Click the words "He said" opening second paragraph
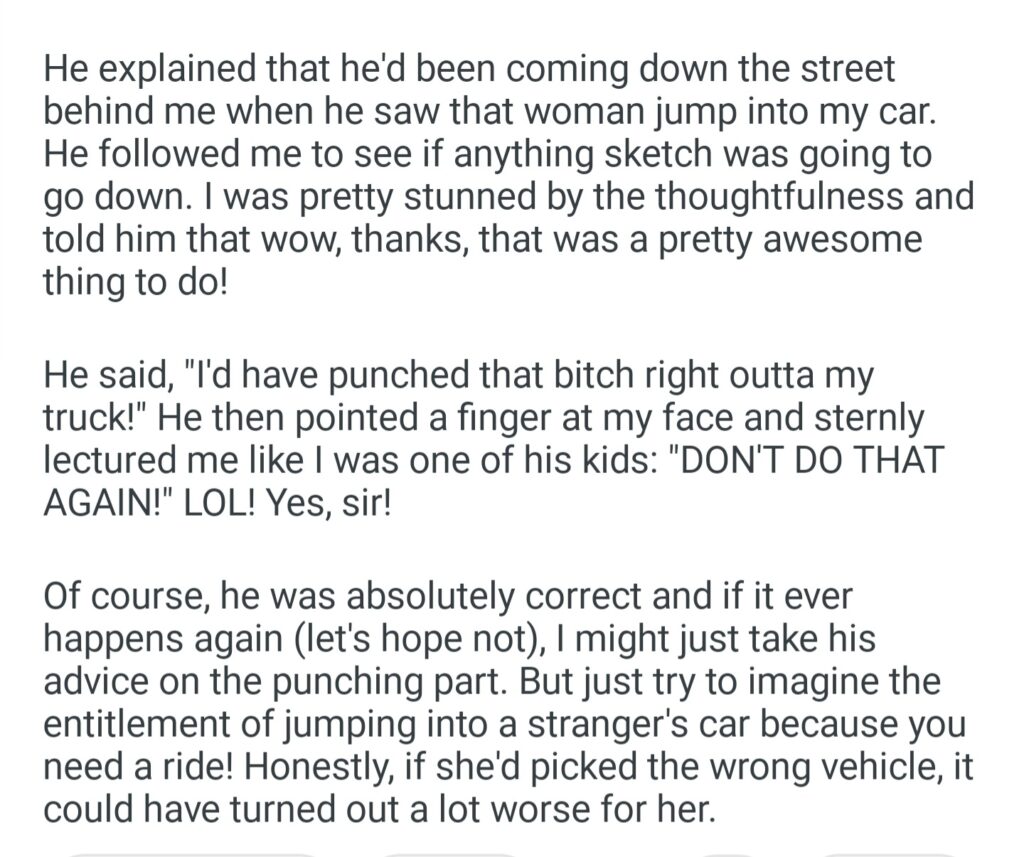This screenshot has height=857, width=1024. pos(105,377)
